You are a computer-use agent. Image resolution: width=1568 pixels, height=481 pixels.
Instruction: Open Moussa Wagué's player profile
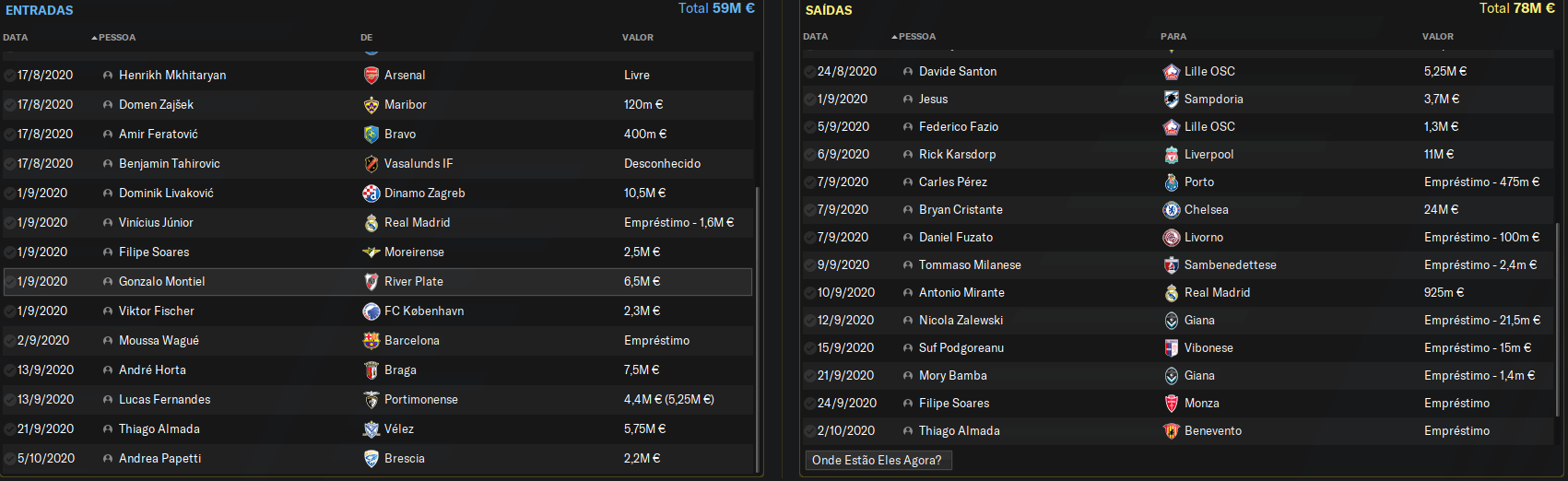(x=159, y=341)
